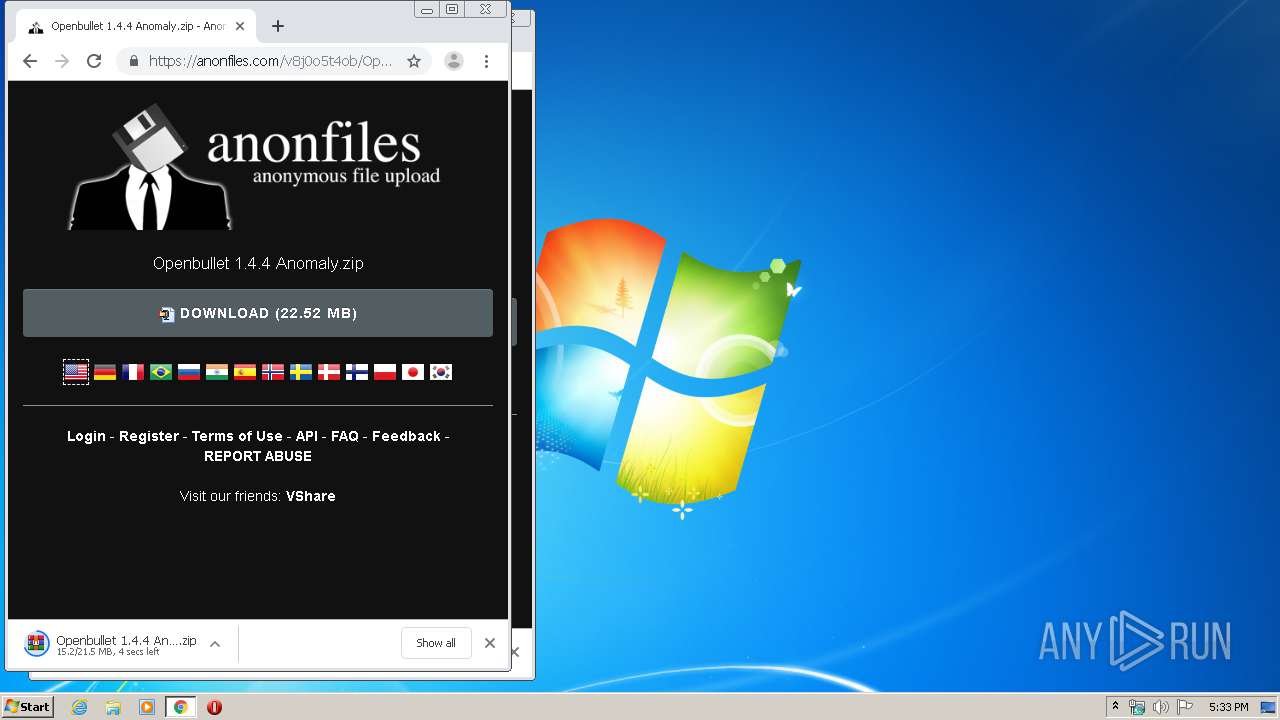Open Windows Explorer folder in taskbar
1280x720 pixels.
click(x=113, y=707)
